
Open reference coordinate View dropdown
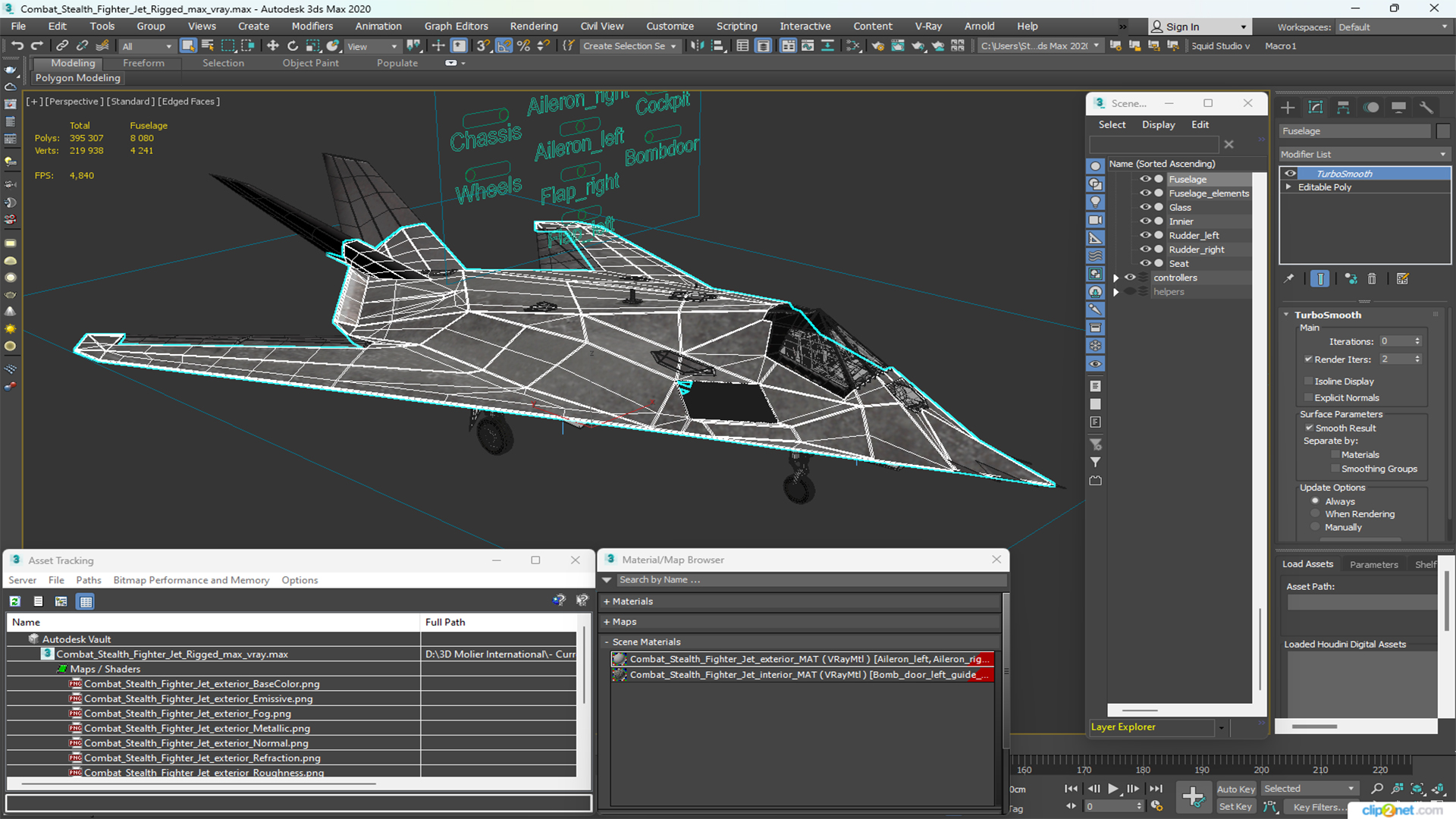pos(372,46)
